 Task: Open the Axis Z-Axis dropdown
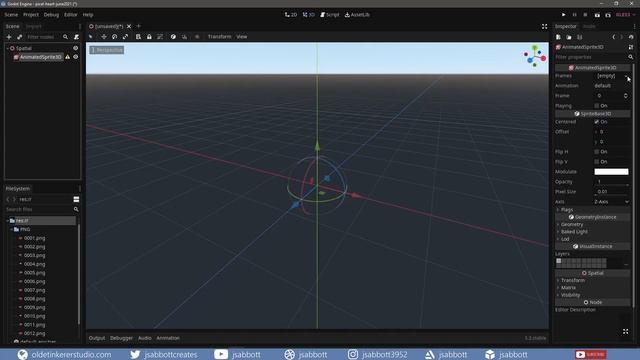click(611, 202)
